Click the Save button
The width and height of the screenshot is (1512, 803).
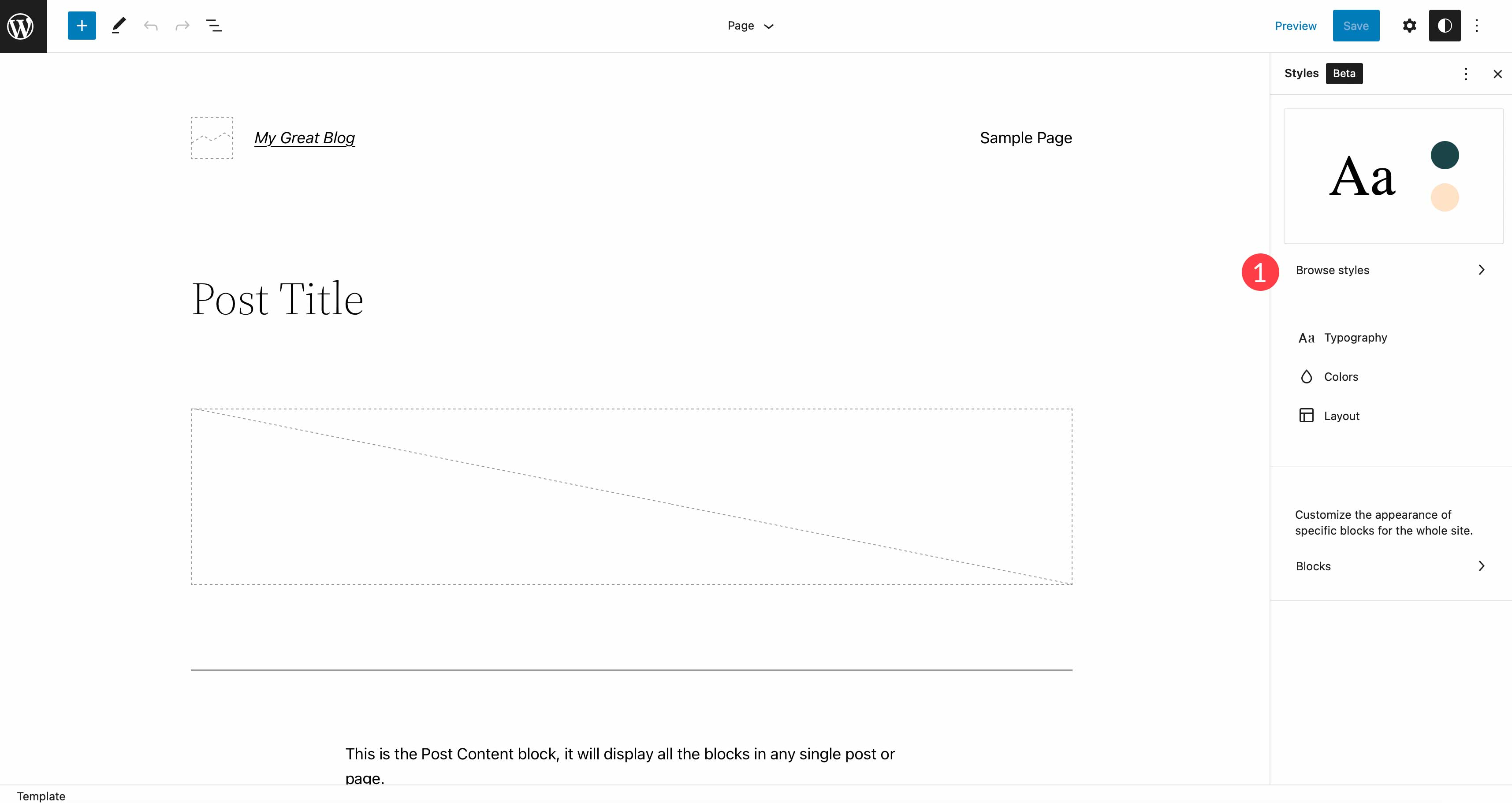(x=1355, y=25)
